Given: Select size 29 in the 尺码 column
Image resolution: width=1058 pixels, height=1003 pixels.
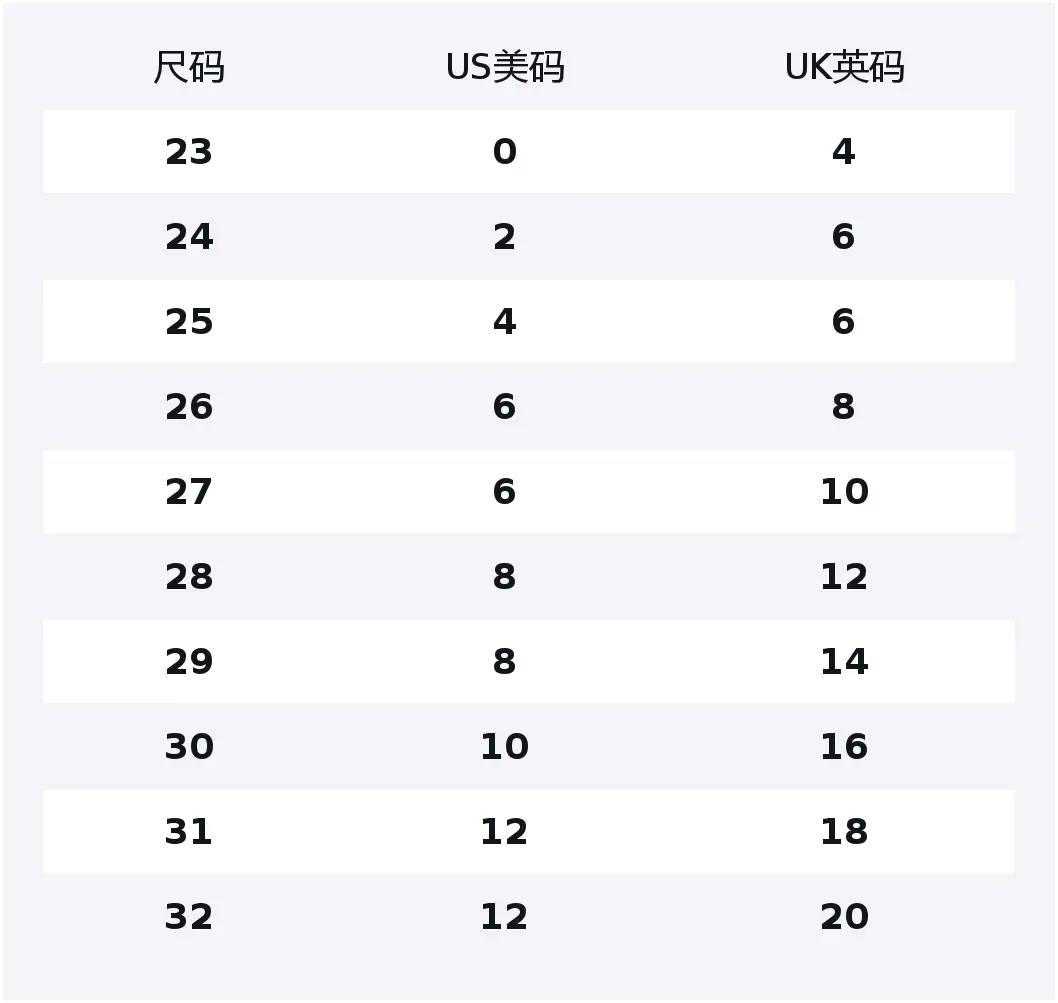Looking at the screenshot, I should [189, 662].
